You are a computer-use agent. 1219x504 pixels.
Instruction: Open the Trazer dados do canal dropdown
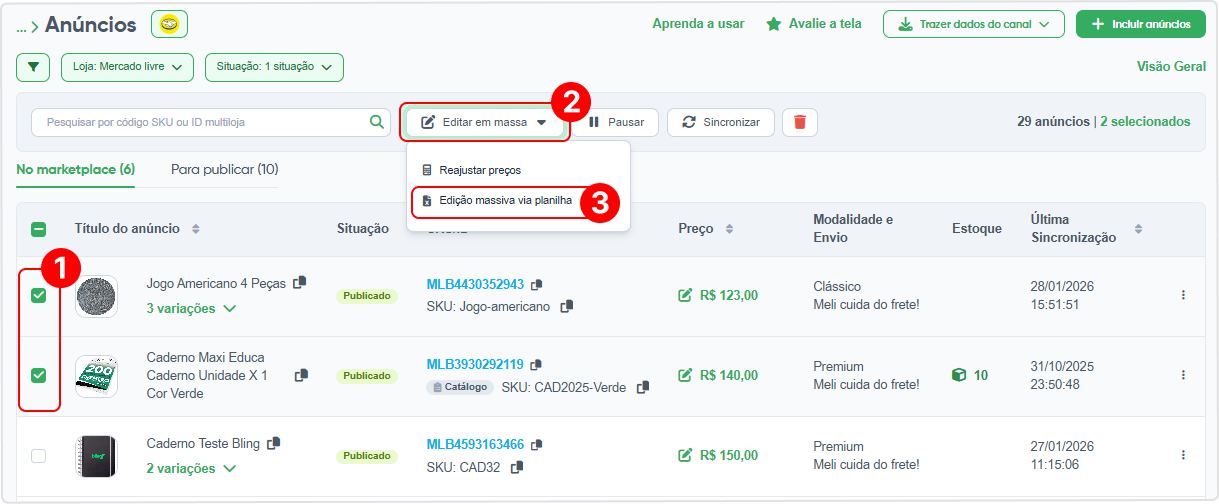pyautogui.click(x=973, y=24)
